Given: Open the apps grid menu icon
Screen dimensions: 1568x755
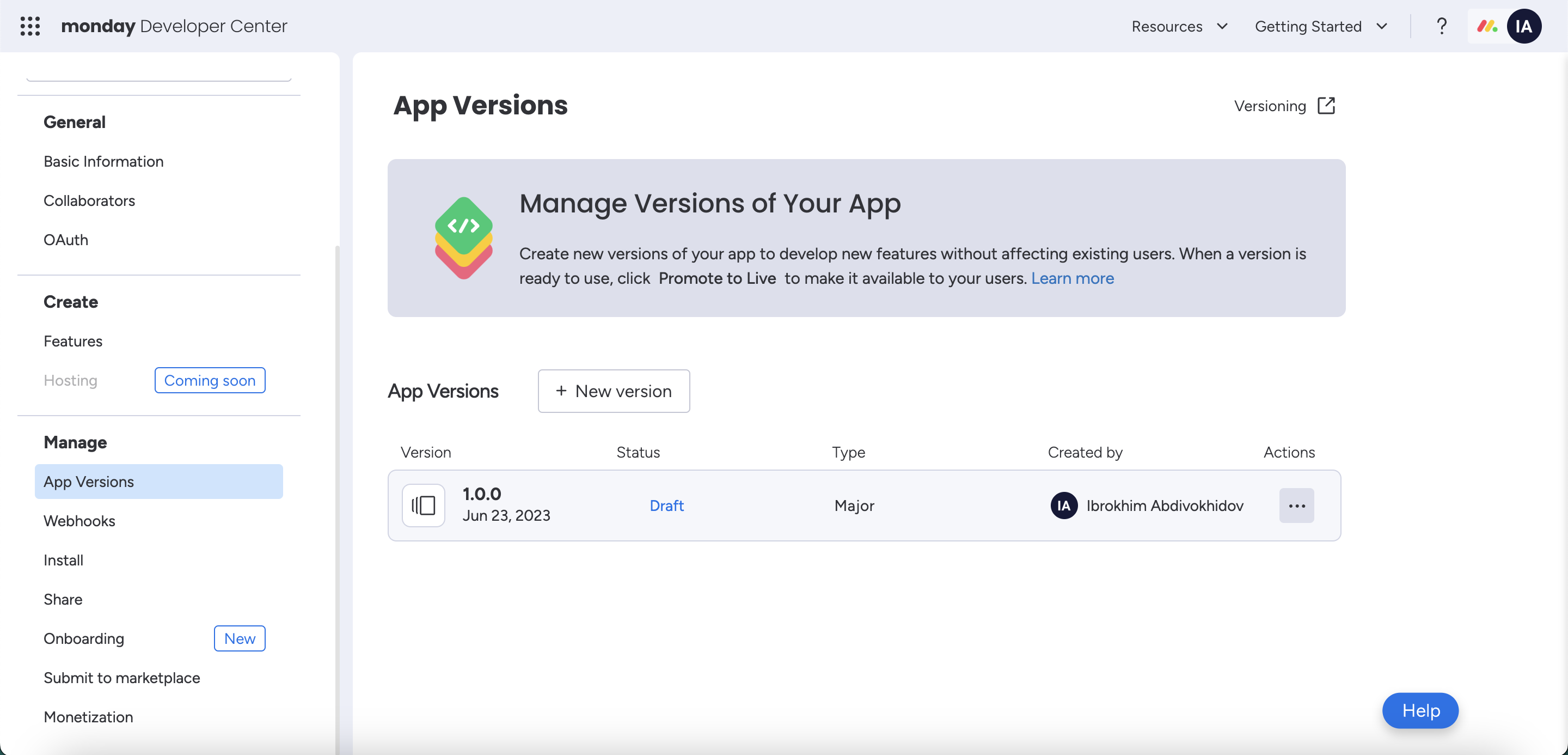Looking at the screenshot, I should coord(30,26).
